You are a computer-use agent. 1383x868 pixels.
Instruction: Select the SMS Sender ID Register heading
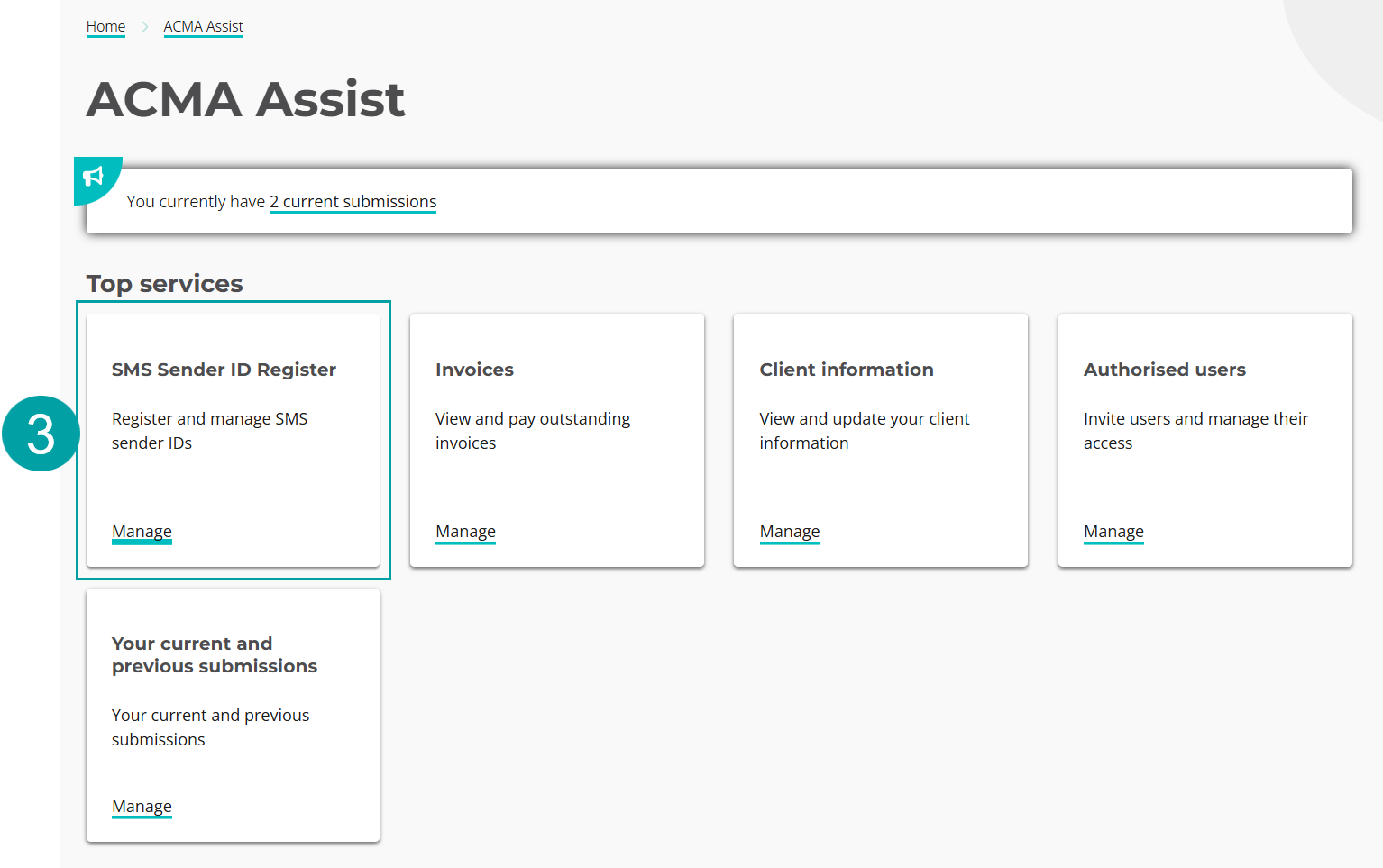(224, 370)
